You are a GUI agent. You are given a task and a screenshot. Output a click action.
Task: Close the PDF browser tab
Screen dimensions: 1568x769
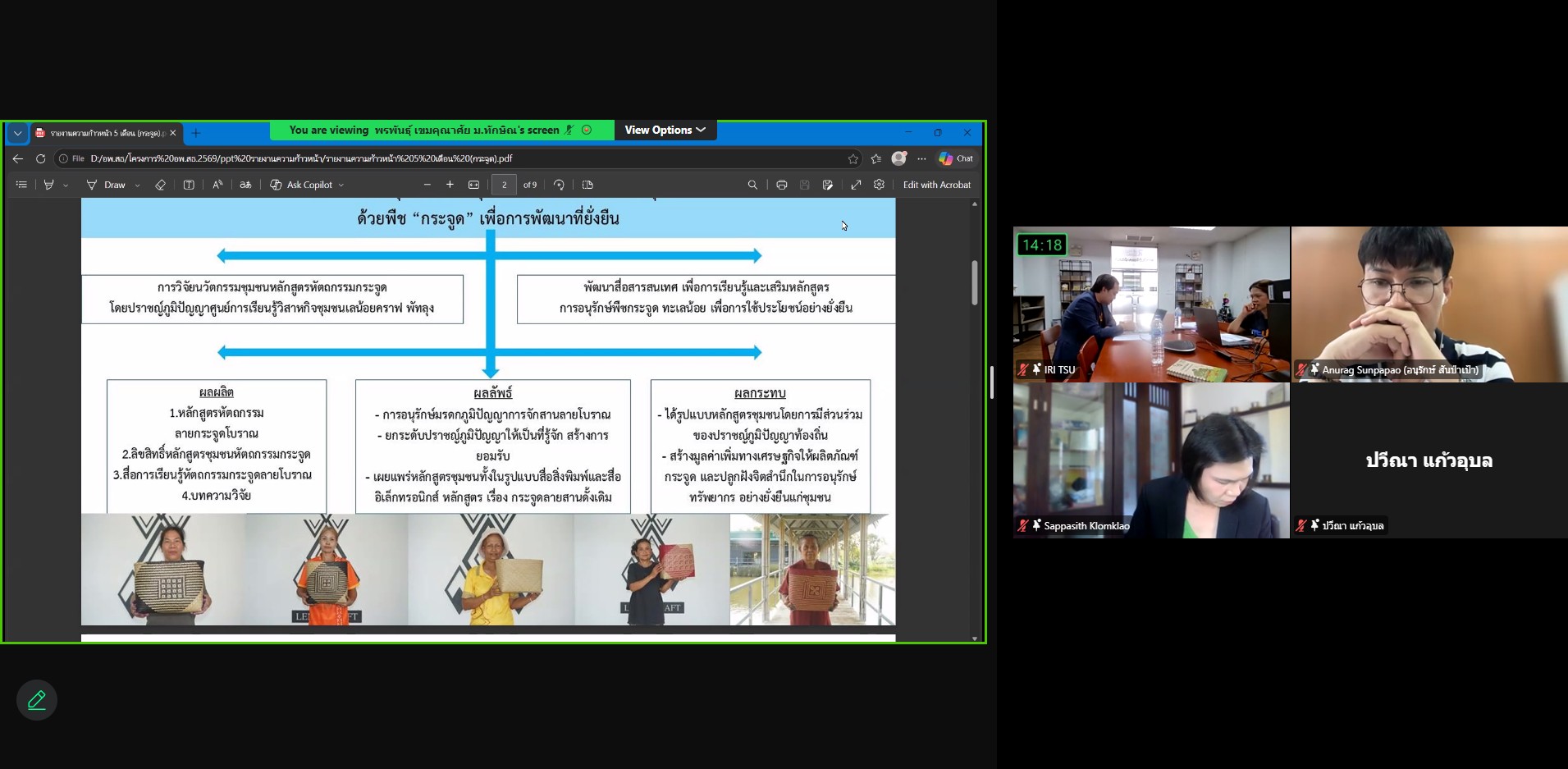(172, 133)
